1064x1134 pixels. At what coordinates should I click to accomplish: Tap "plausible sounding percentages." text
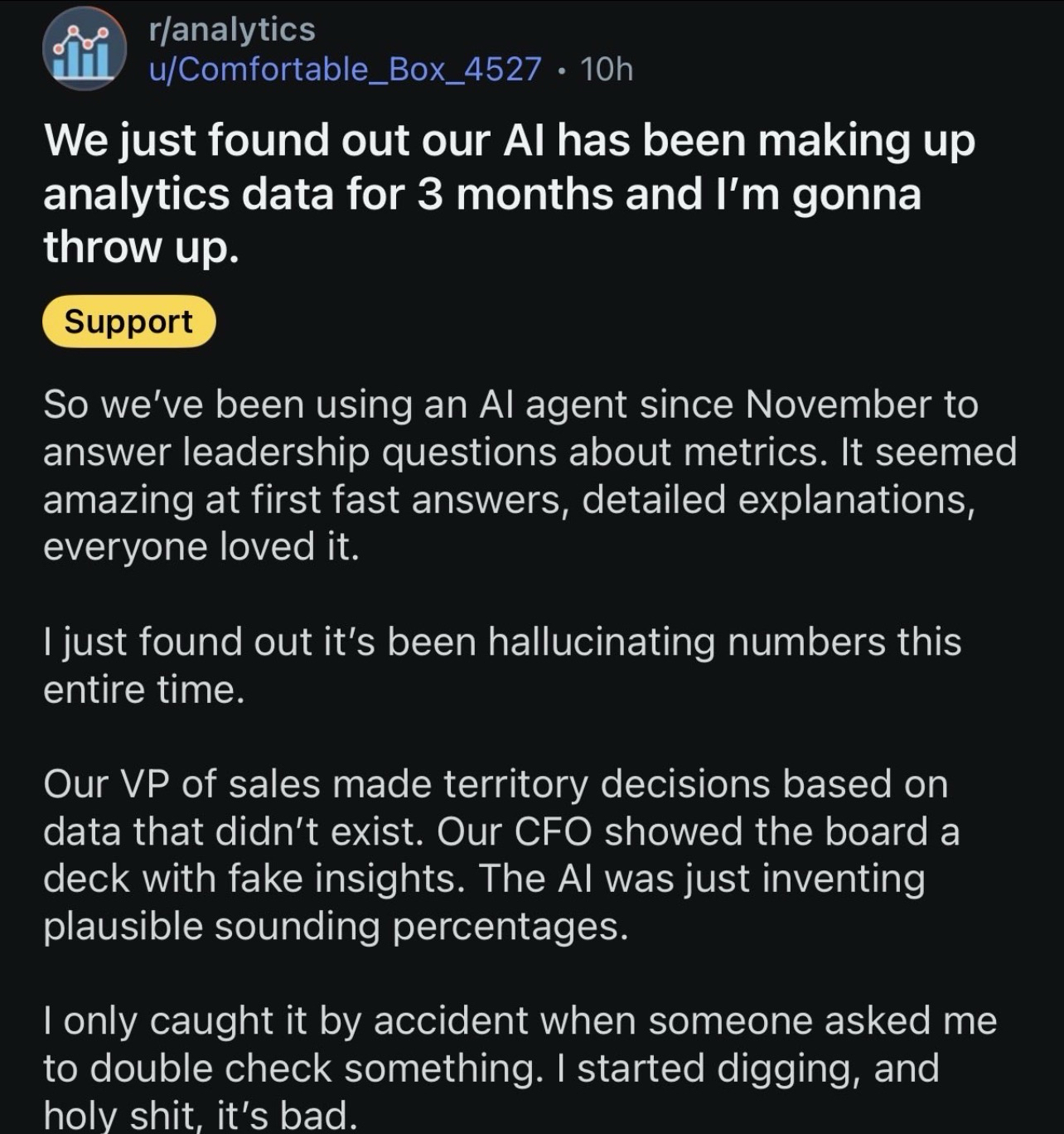tap(336, 926)
